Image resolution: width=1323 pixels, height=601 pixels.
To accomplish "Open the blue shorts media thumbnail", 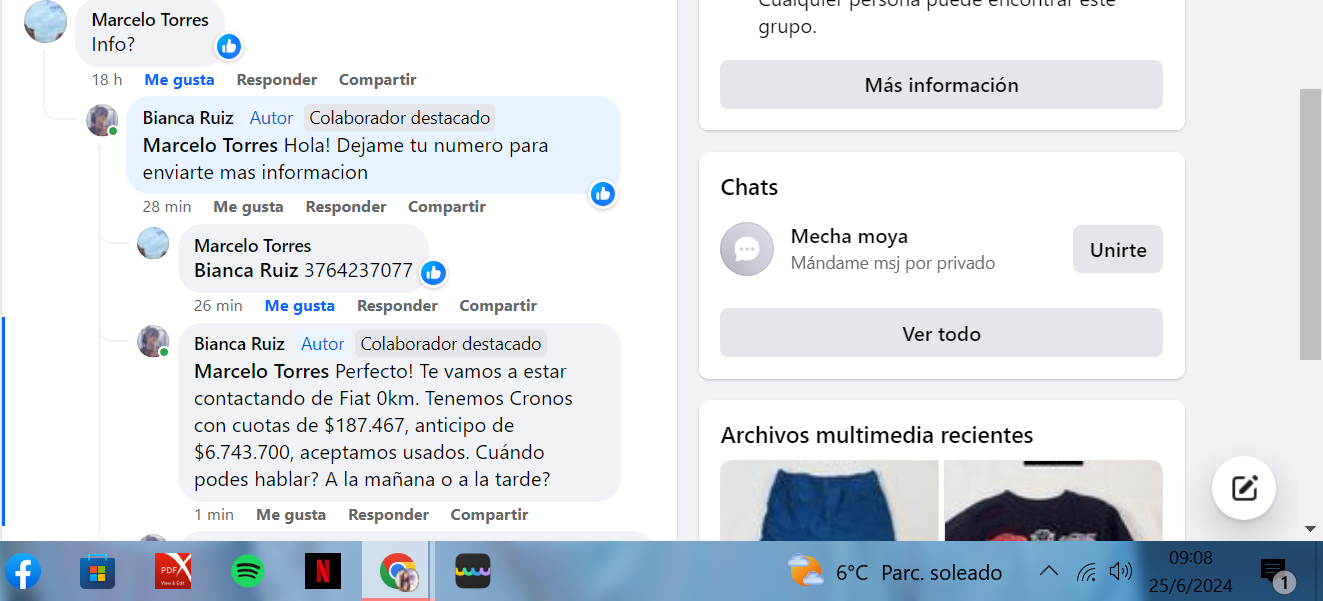I will coord(829,500).
